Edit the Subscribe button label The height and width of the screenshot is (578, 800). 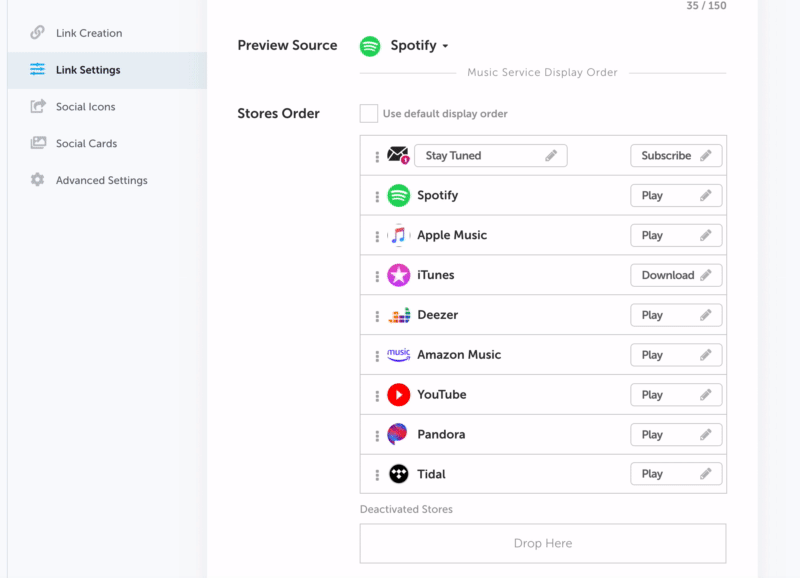[676, 156]
